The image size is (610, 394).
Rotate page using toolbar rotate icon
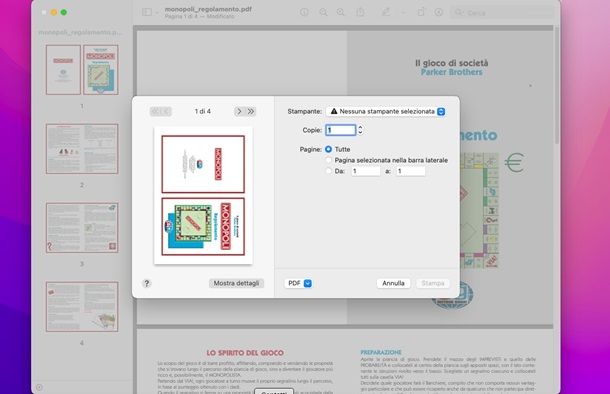point(421,12)
